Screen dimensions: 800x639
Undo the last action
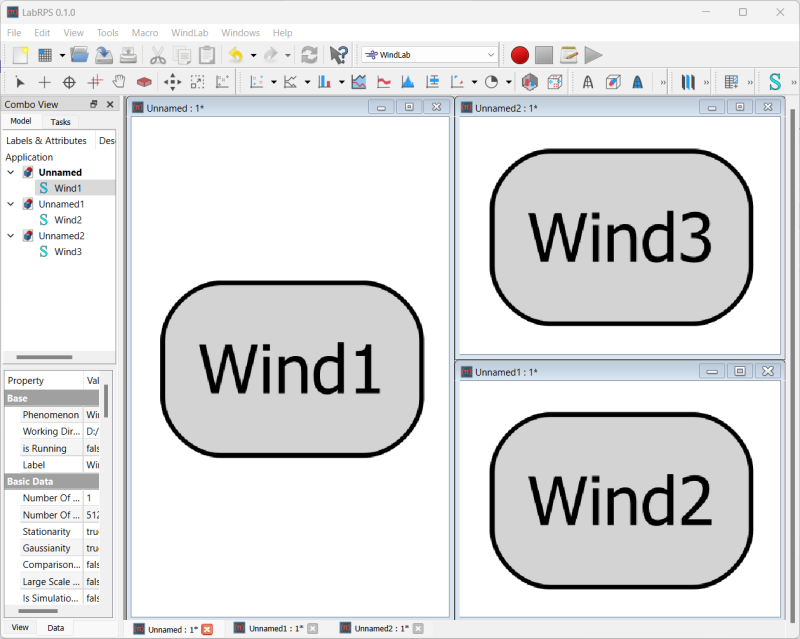(236, 55)
